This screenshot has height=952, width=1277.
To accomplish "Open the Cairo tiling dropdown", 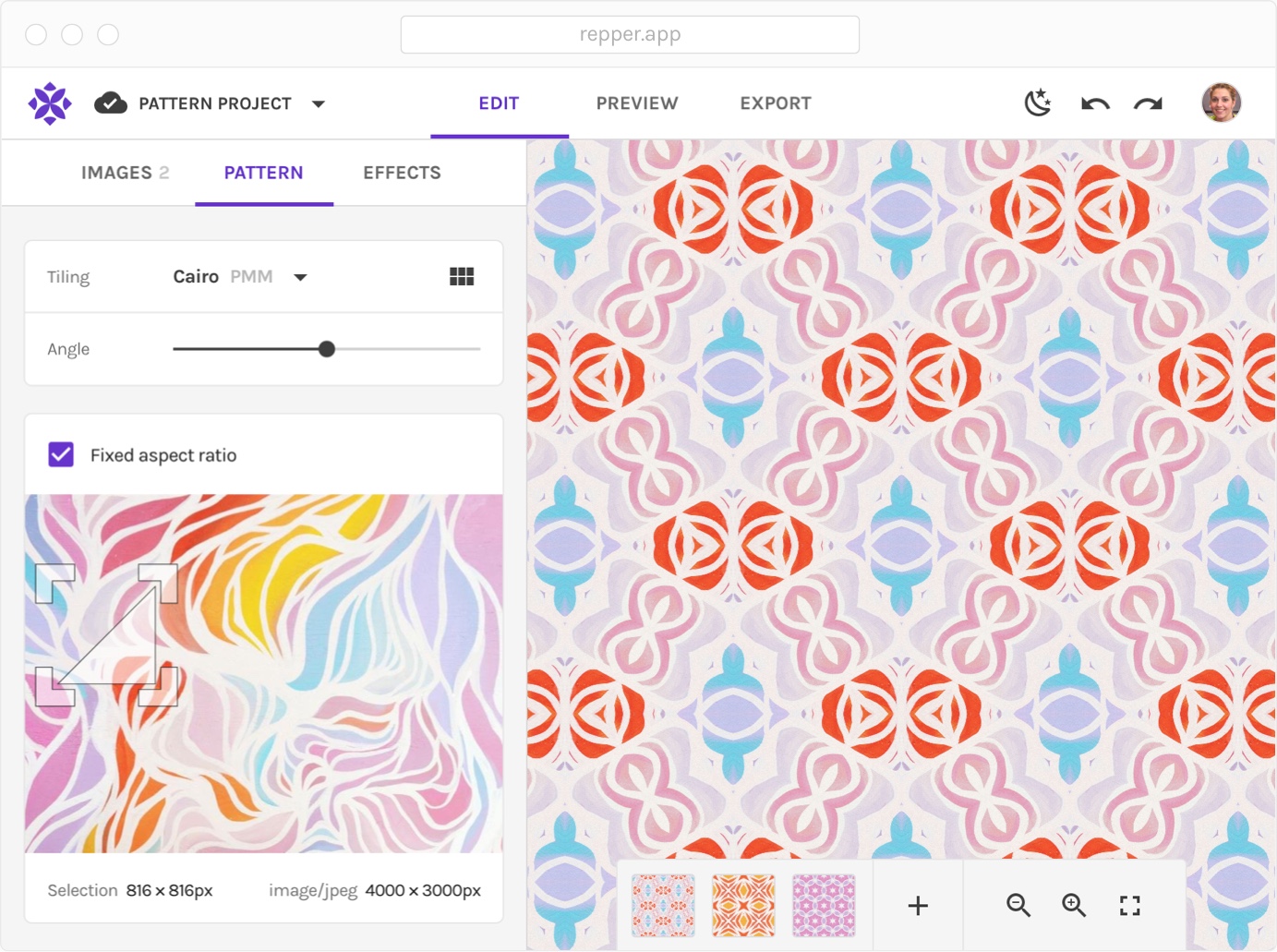I will 300,276.
